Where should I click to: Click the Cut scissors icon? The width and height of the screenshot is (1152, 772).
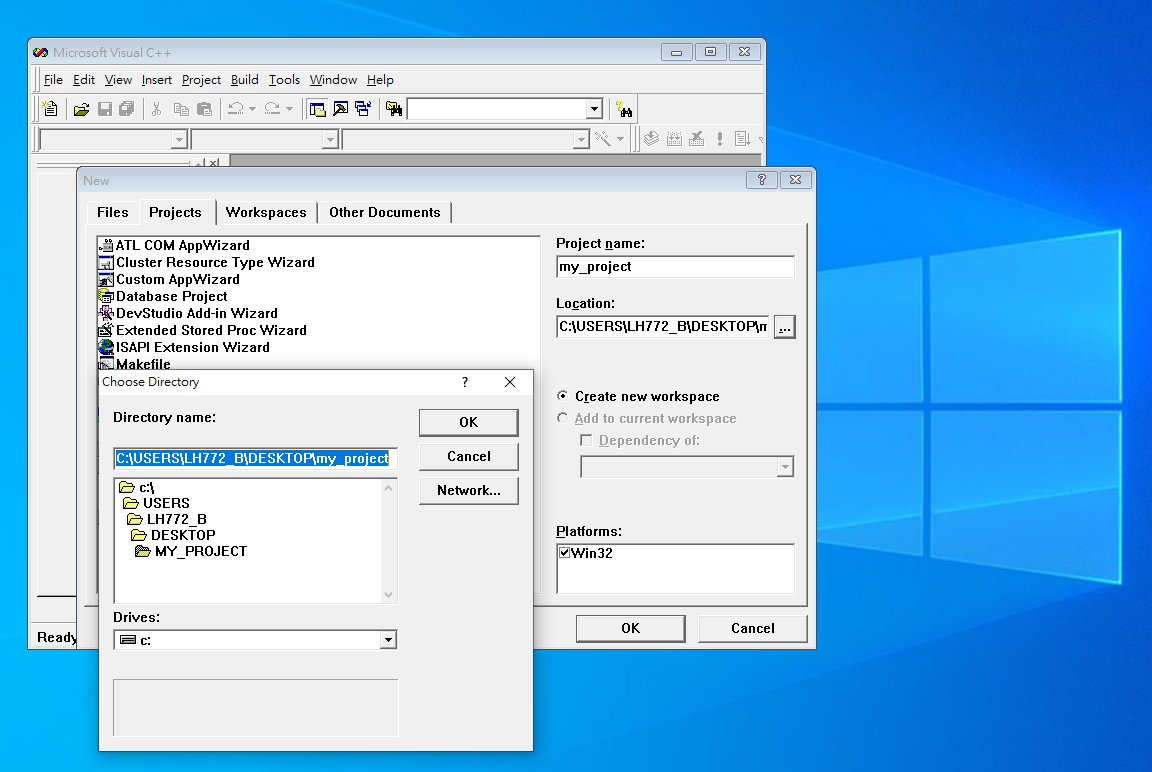[156, 109]
